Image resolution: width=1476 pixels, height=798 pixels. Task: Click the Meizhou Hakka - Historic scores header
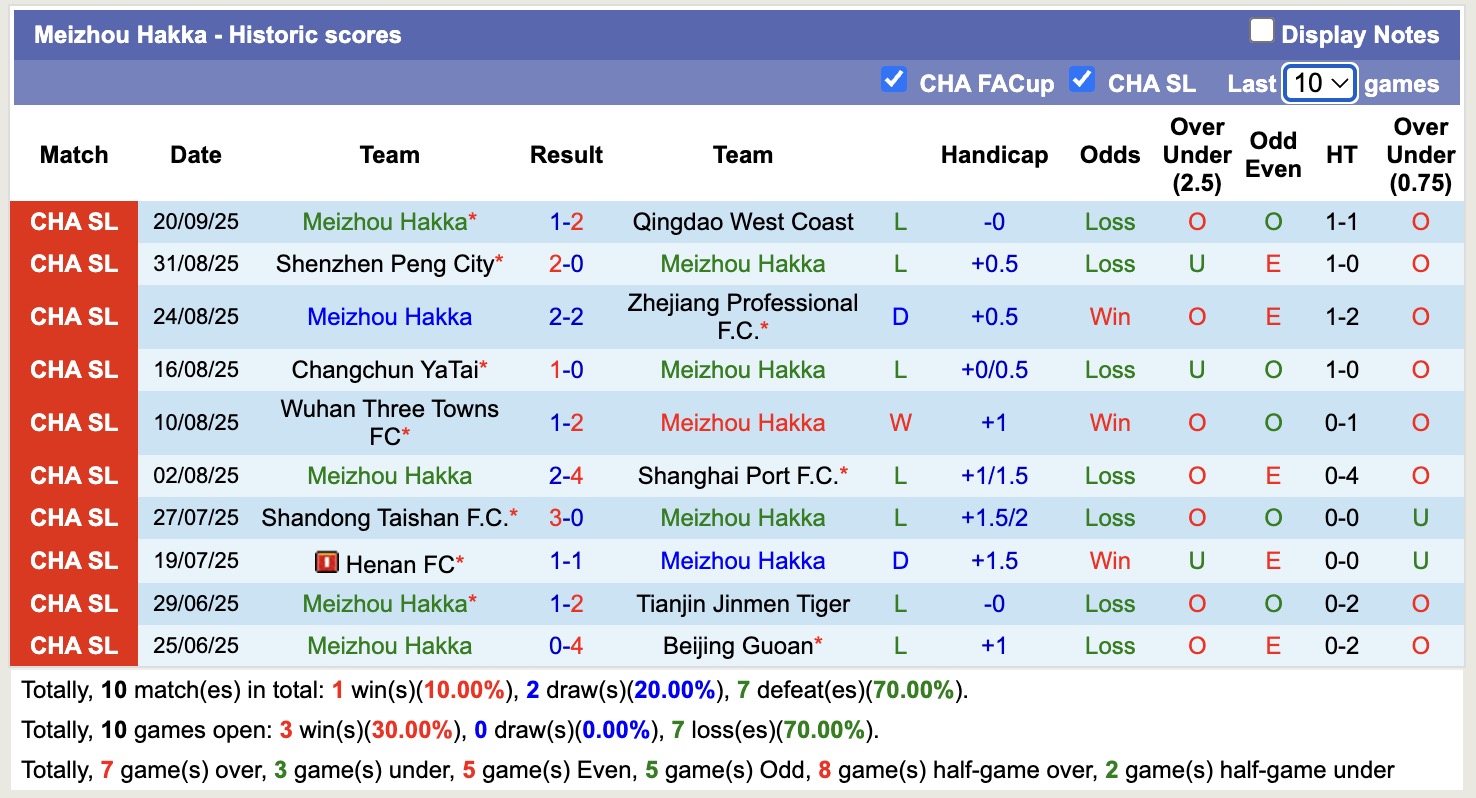pos(219,34)
